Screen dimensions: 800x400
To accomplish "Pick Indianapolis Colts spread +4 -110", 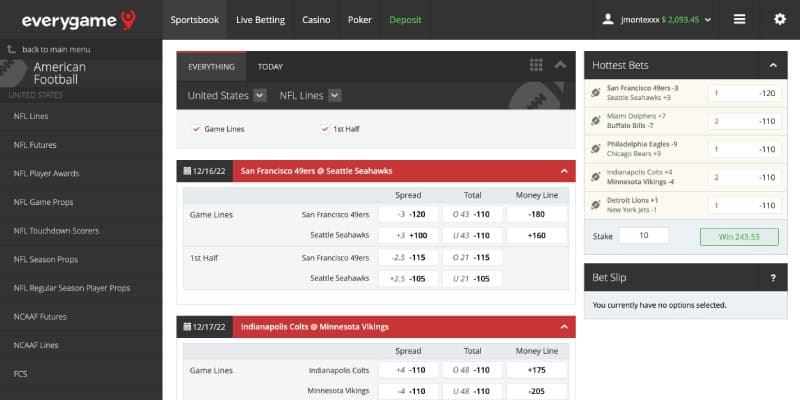I will tap(408, 370).
